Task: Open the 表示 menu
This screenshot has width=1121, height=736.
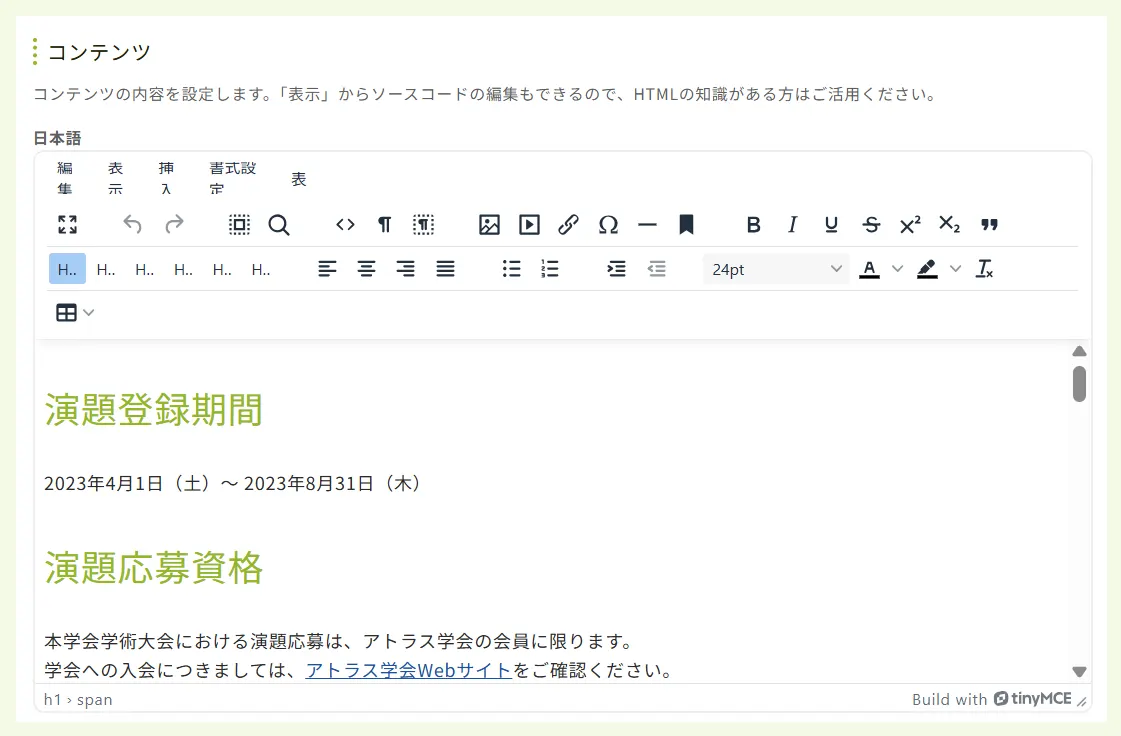Action: (115, 176)
